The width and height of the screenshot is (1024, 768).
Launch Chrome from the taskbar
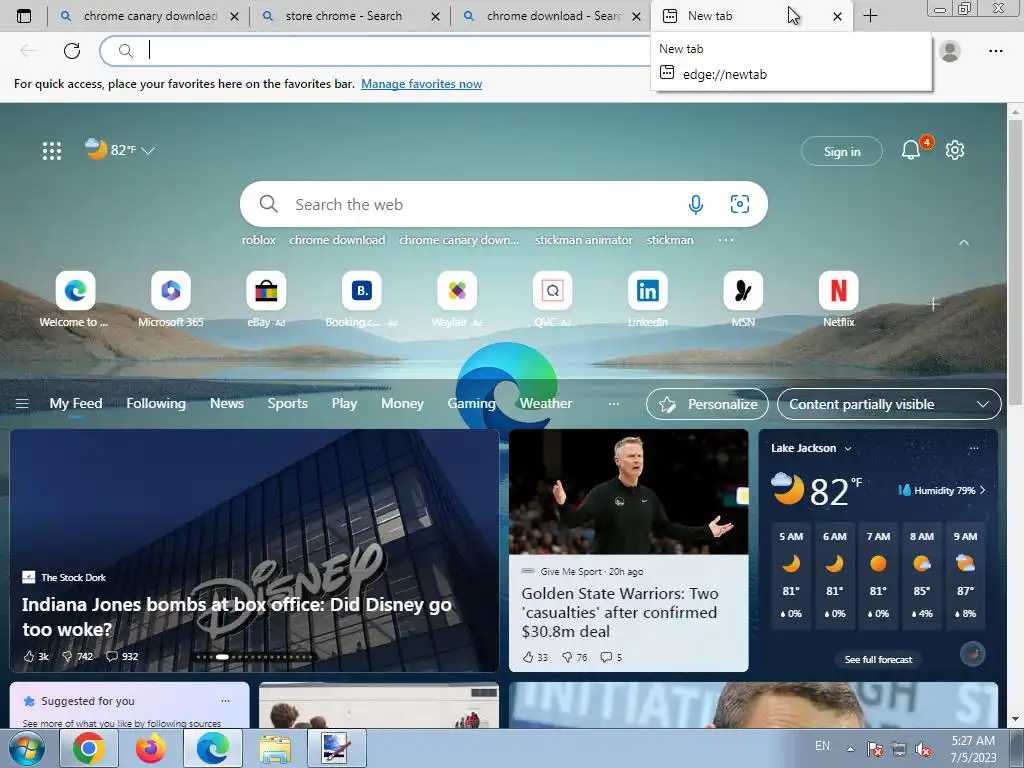pyautogui.click(x=89, y=748)
